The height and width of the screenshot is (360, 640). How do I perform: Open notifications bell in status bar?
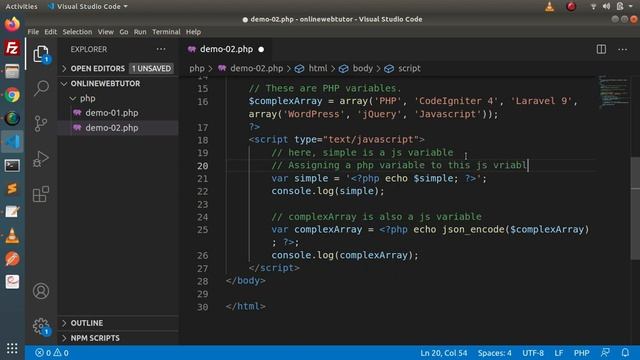(625, 353)
